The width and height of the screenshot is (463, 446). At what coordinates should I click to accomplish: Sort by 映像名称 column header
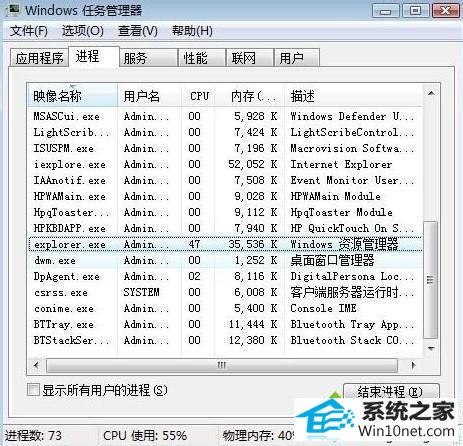73,96
